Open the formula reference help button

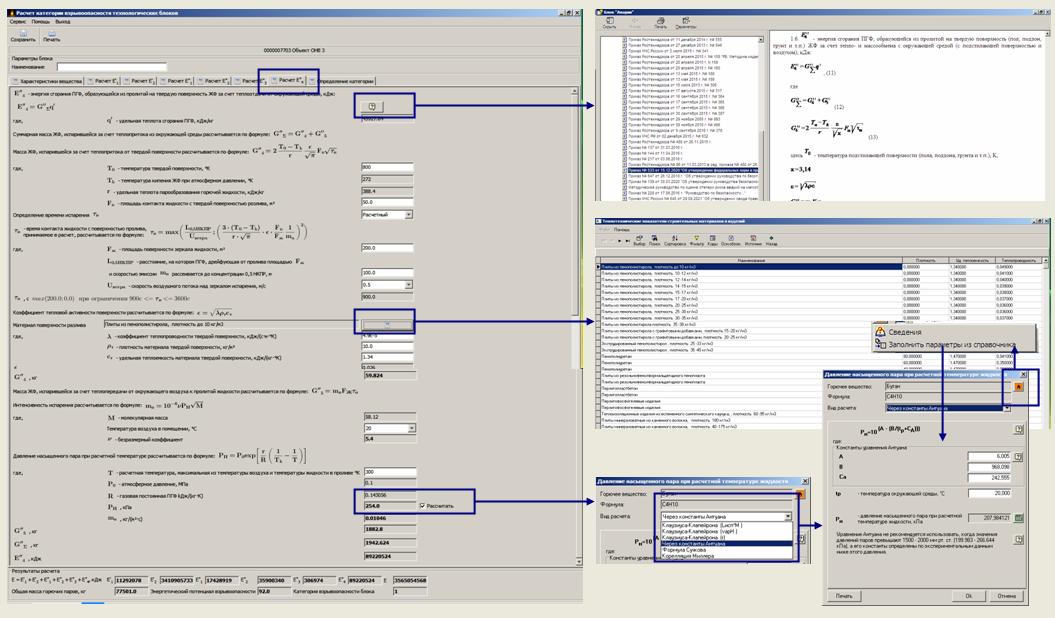pos(372,105)
